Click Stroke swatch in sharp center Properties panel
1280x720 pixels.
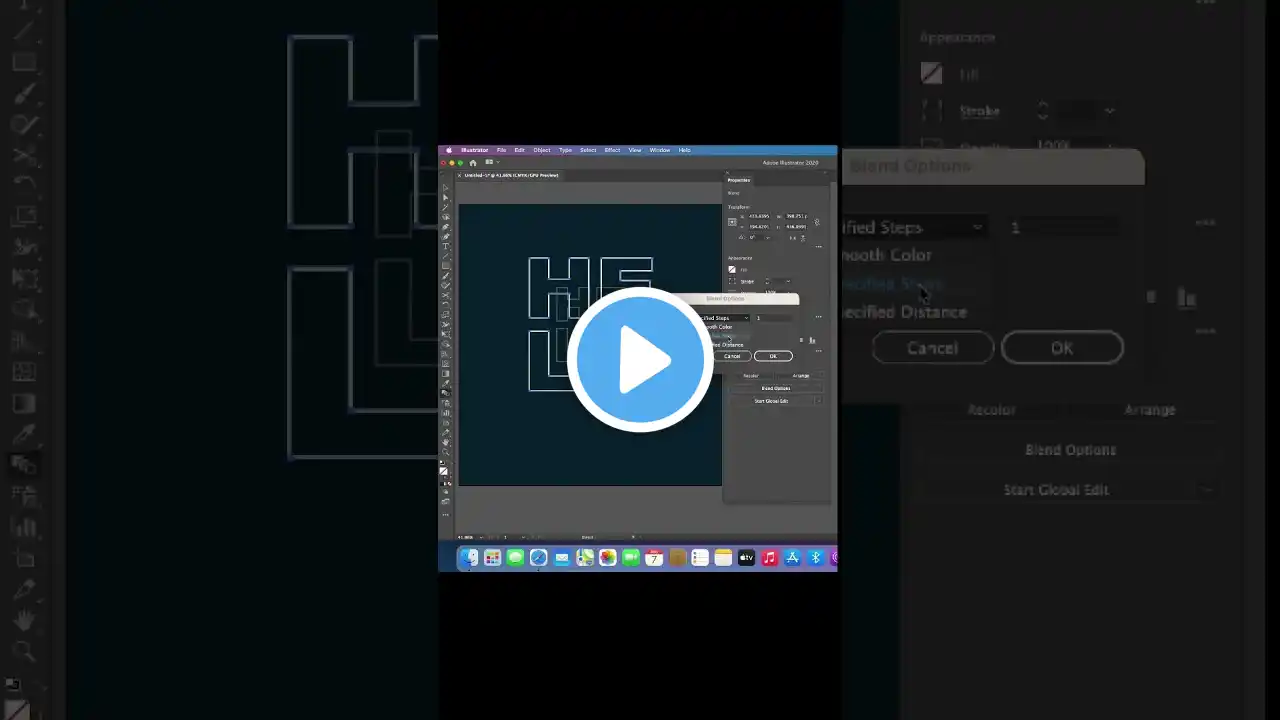pyautogui.click(x=732, y=281)
